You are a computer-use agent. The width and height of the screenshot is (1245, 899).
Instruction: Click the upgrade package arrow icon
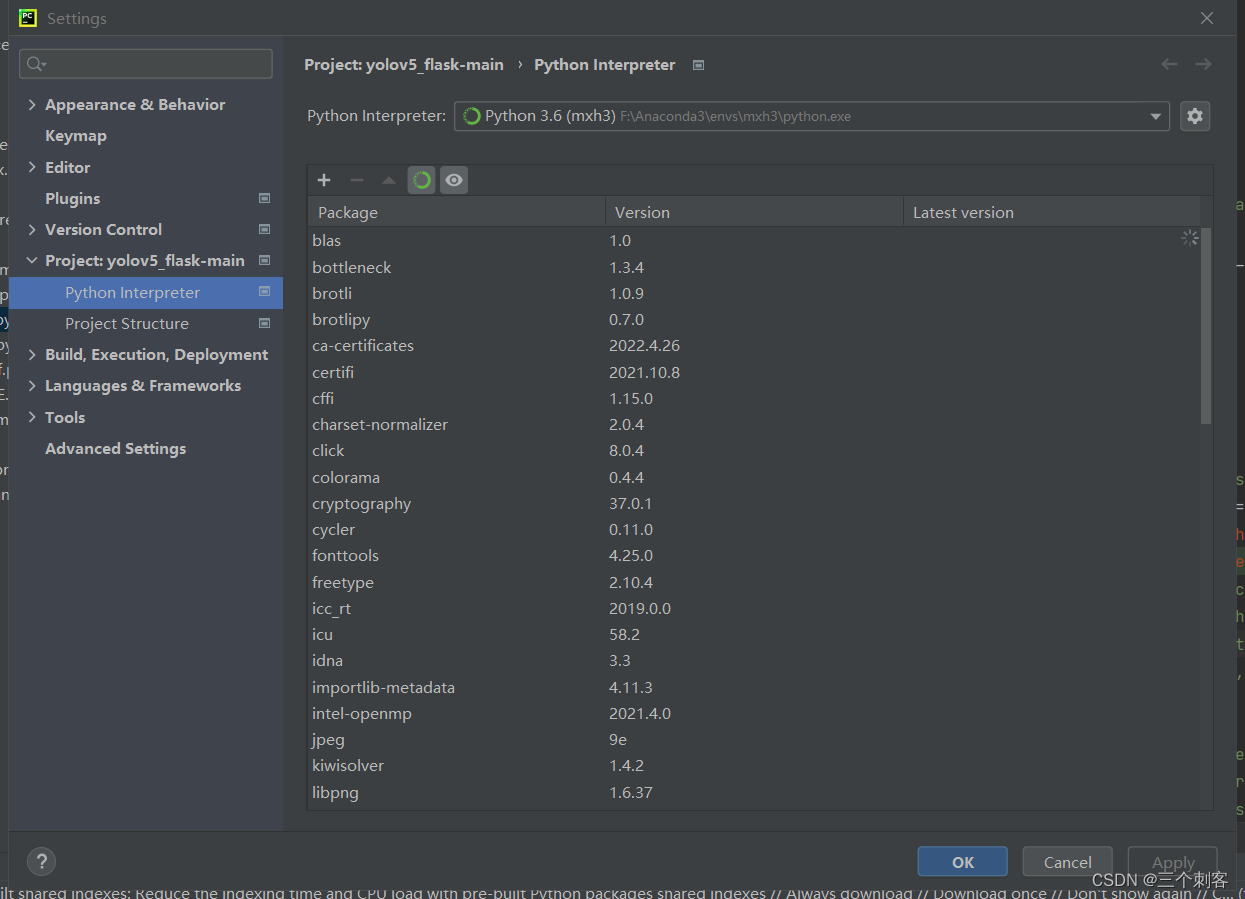pyautogui.click(x=388, y=180)
